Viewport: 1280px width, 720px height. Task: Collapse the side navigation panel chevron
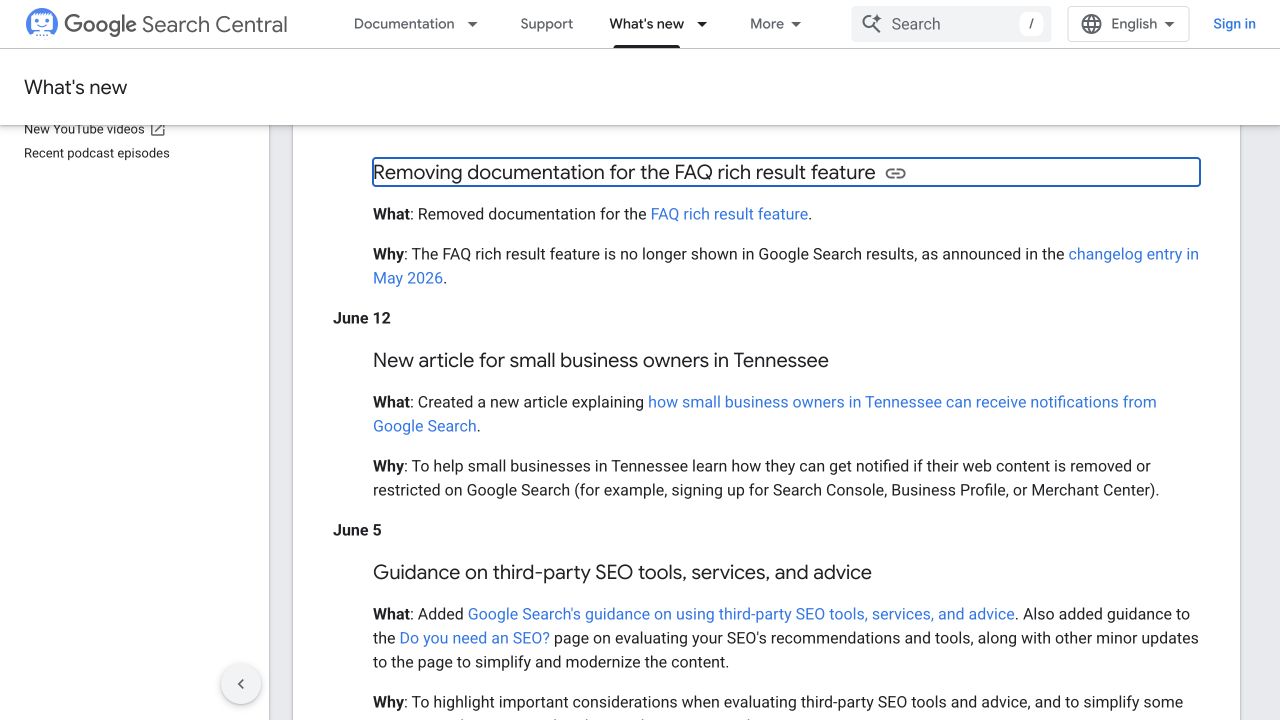point(241,684)
